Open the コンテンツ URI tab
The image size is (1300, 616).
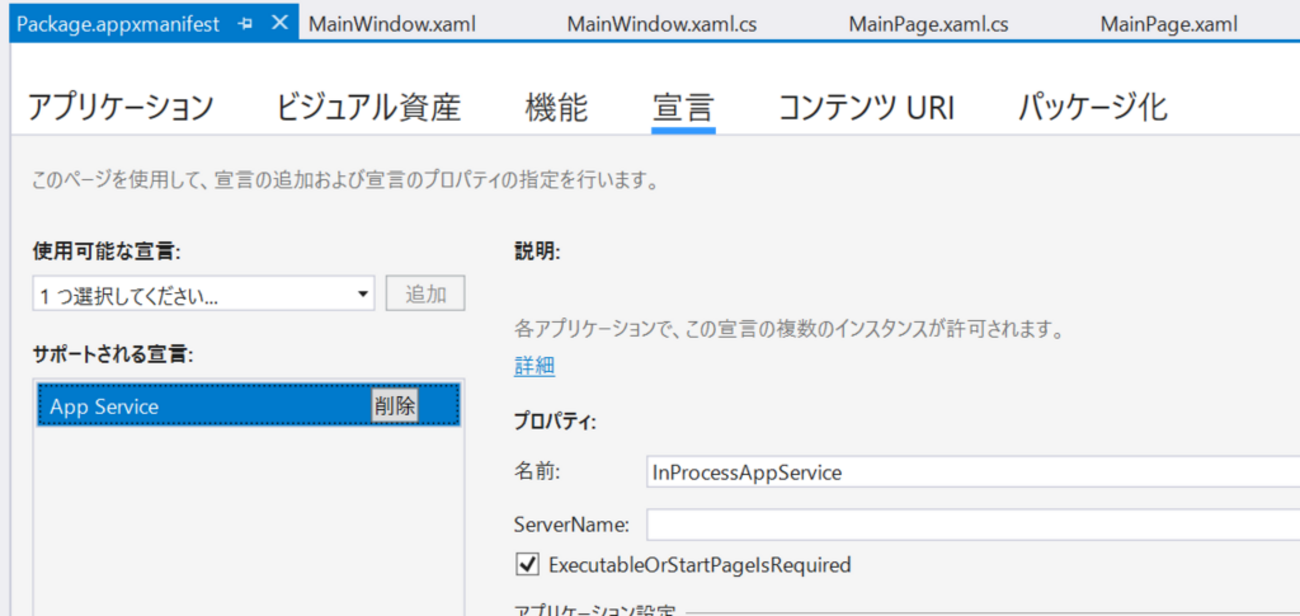867,107
